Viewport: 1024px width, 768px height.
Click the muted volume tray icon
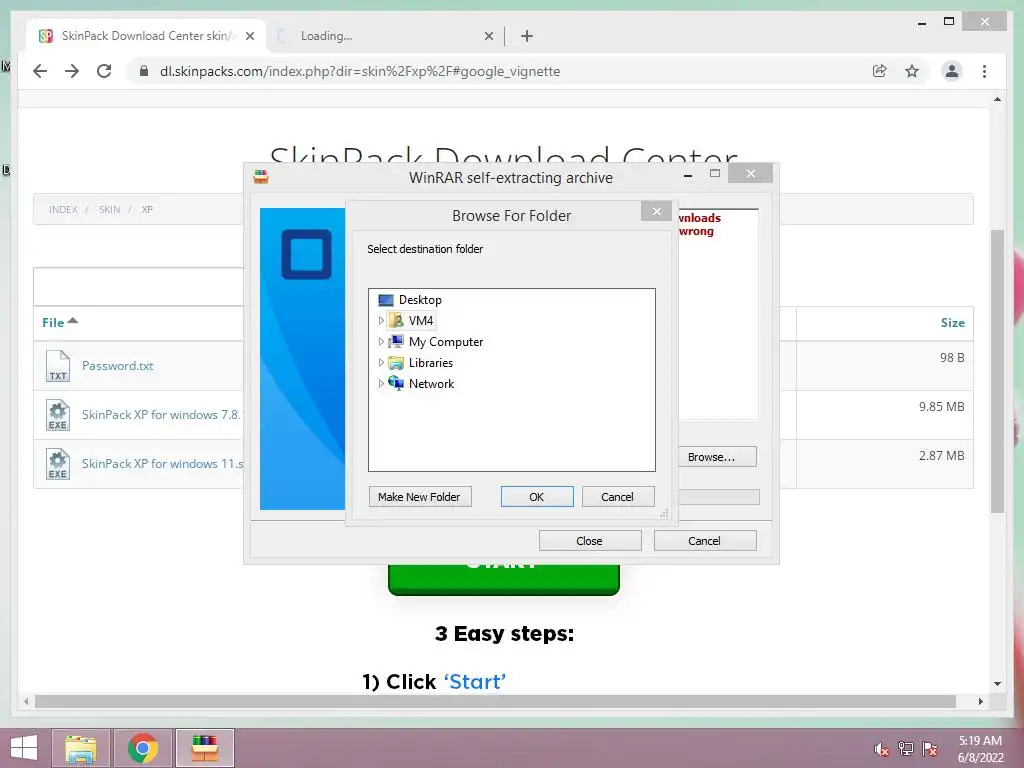click(x=882, y=749)
